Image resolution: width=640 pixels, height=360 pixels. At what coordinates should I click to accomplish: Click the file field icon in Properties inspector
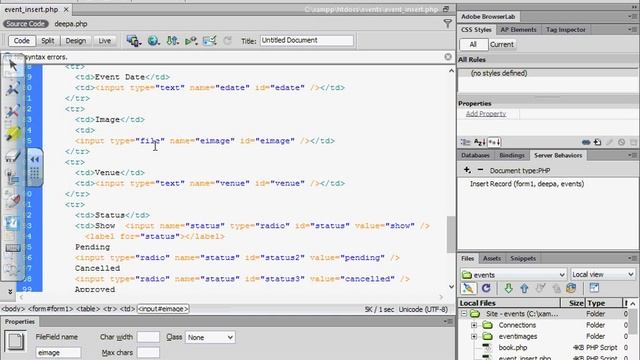coord(16,342)
